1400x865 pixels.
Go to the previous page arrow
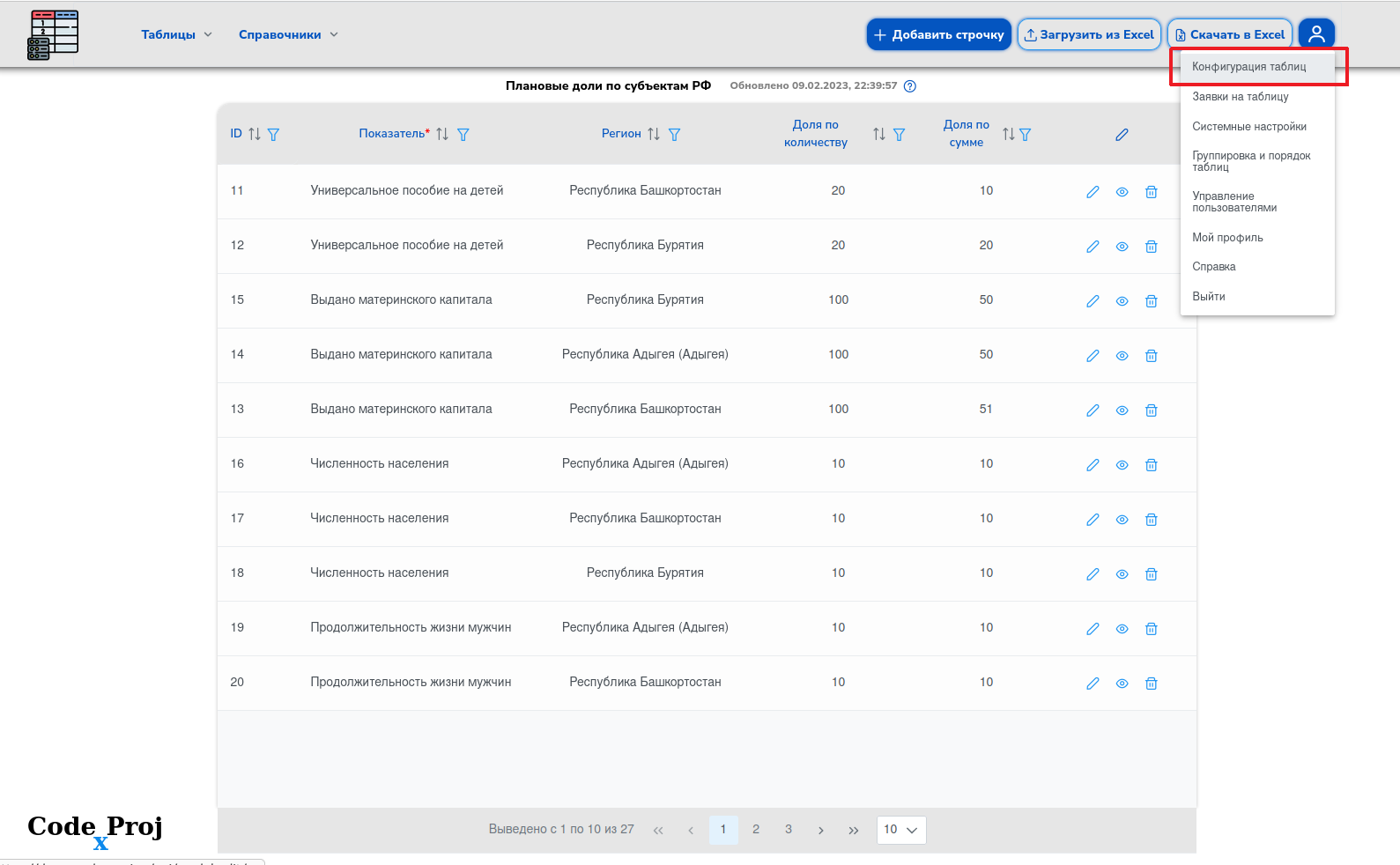click(691, 830)
